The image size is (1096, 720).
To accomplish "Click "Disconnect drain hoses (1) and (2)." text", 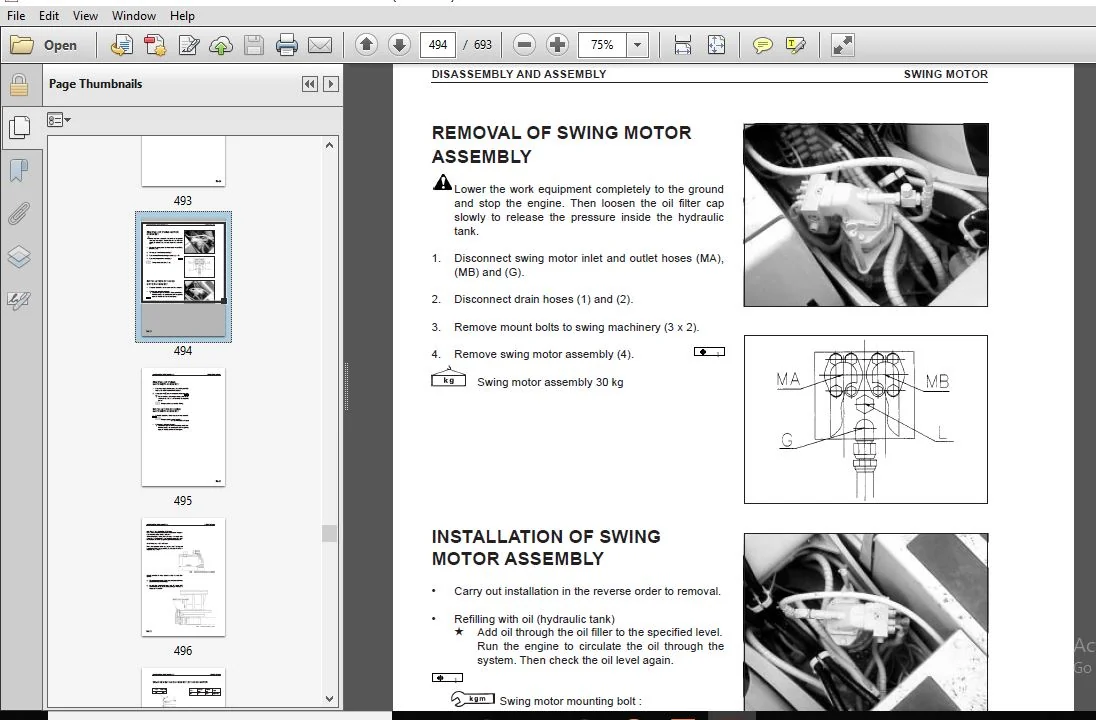I will click(543, 299).
